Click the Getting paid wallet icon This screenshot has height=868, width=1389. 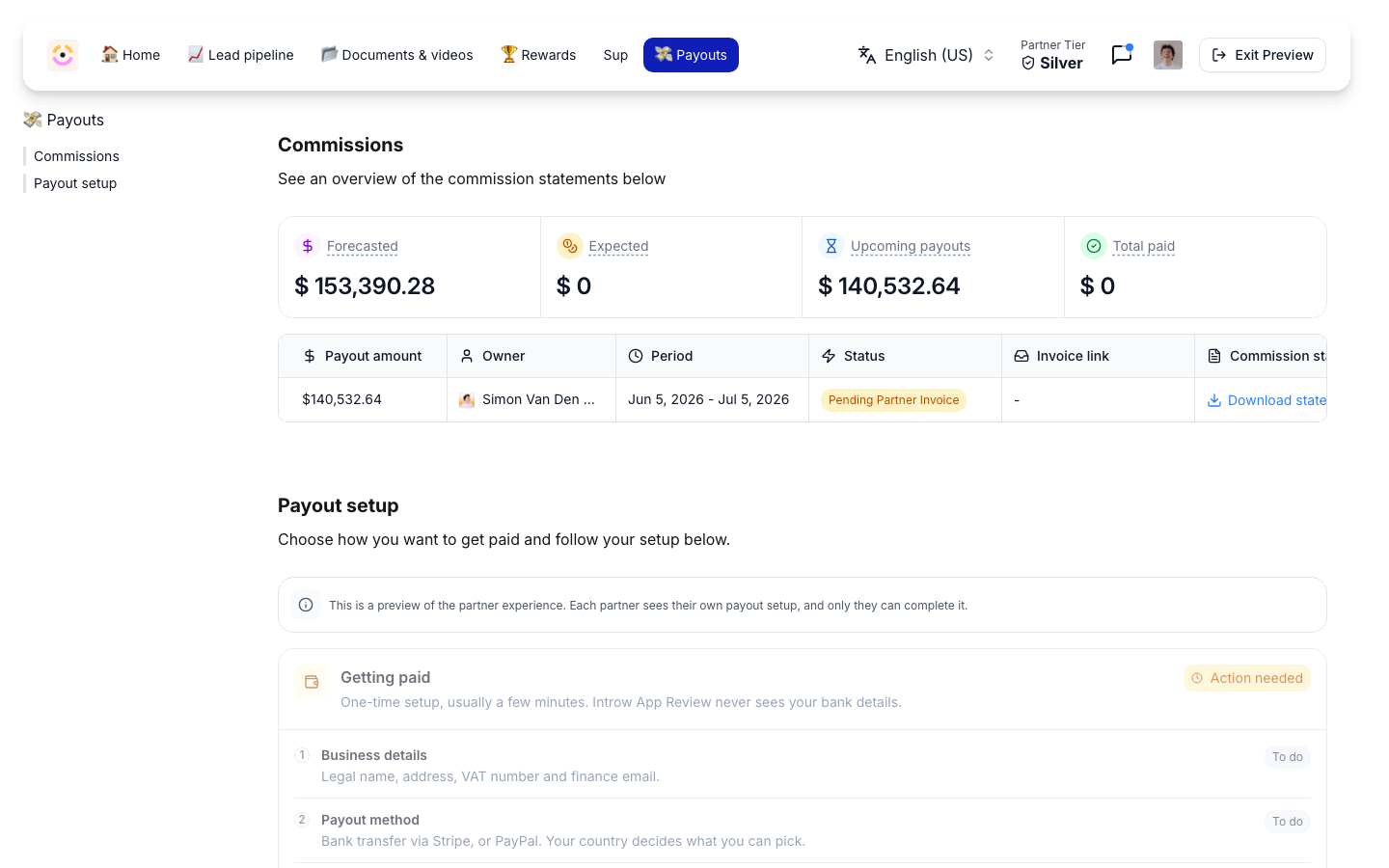[312, 682]
